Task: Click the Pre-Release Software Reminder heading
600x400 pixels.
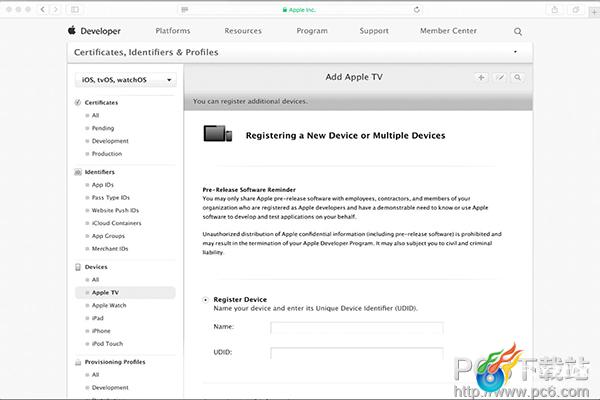Action: click(x=249, y=189)
